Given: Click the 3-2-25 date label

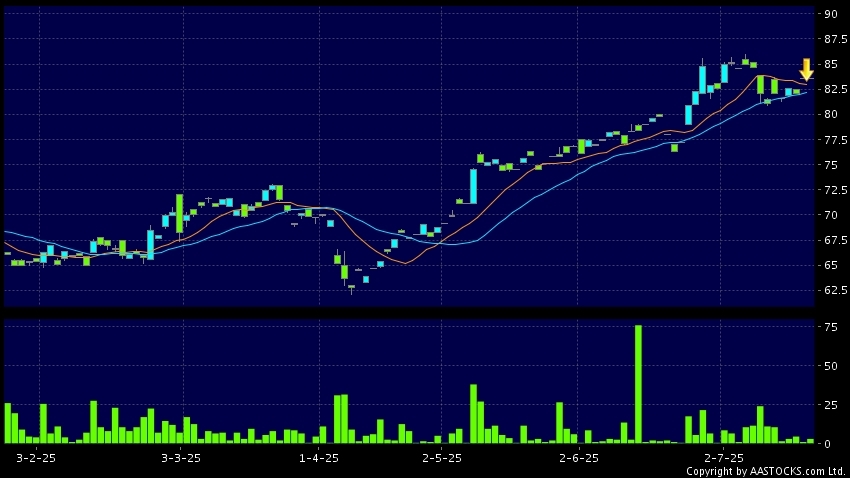Looking at the screenshot, I should coord(36,458).
